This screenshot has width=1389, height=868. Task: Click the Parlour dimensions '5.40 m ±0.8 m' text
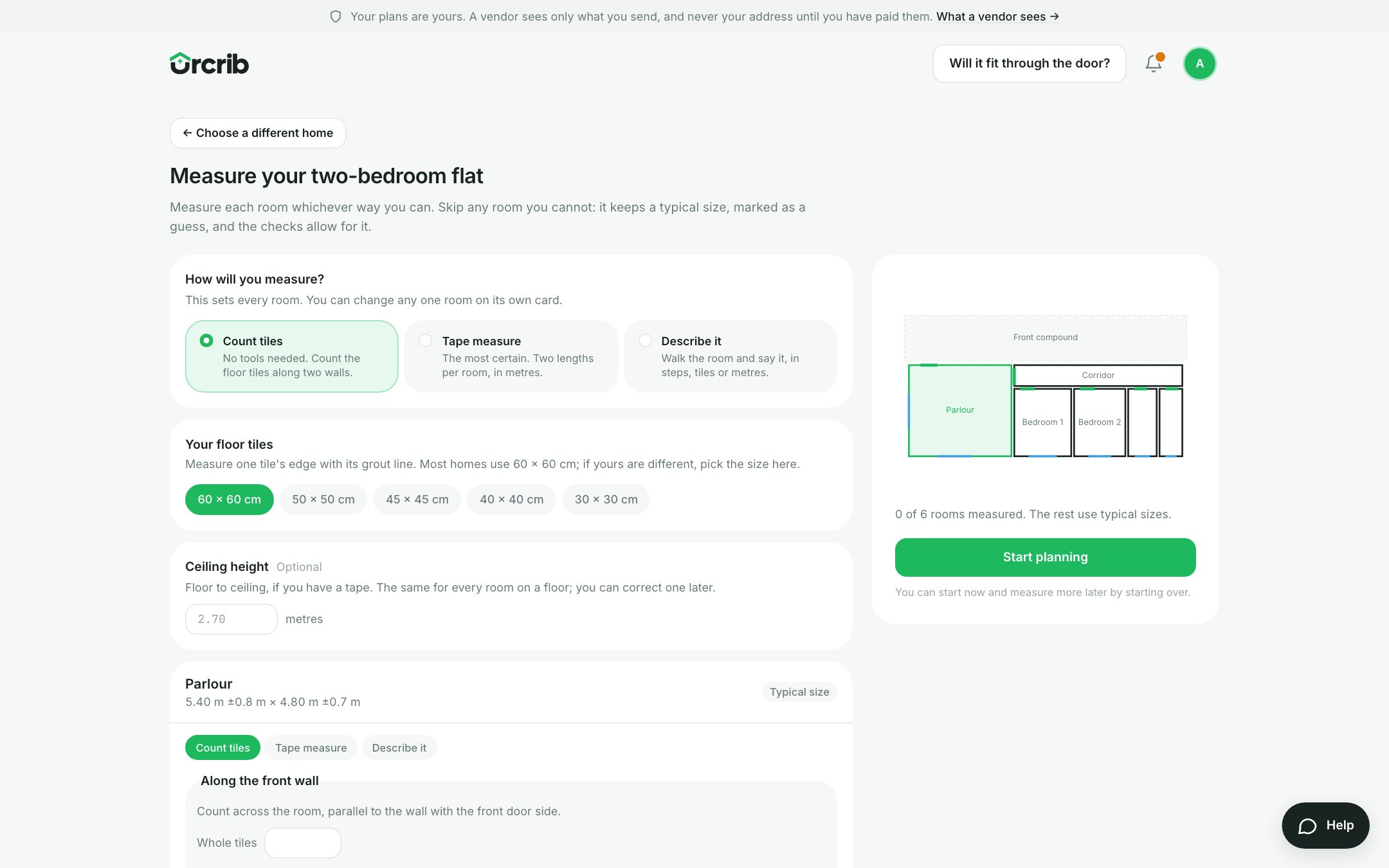coord(225,702)
